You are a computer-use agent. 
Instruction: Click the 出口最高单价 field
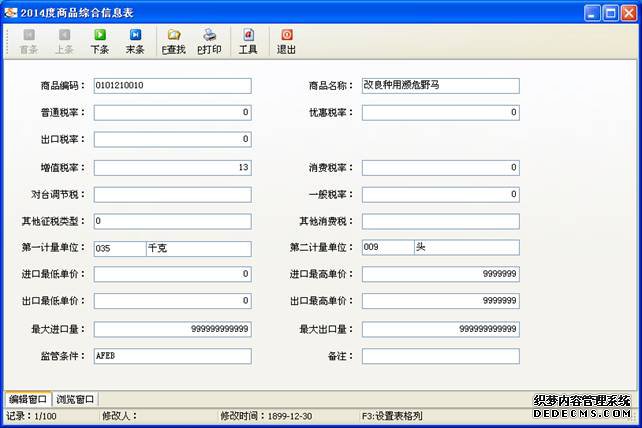[440, 302]
